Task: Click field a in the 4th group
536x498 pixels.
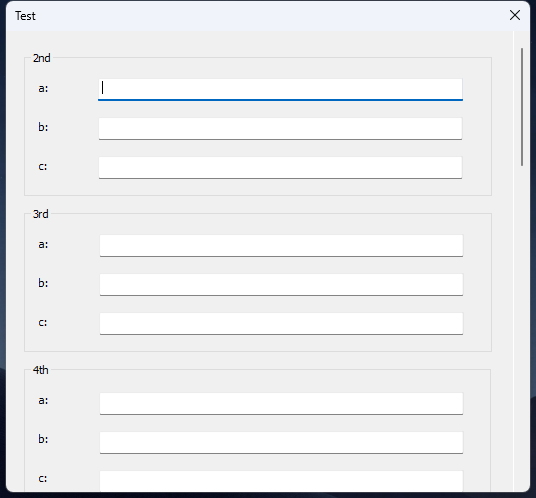Action: [281, 404]
